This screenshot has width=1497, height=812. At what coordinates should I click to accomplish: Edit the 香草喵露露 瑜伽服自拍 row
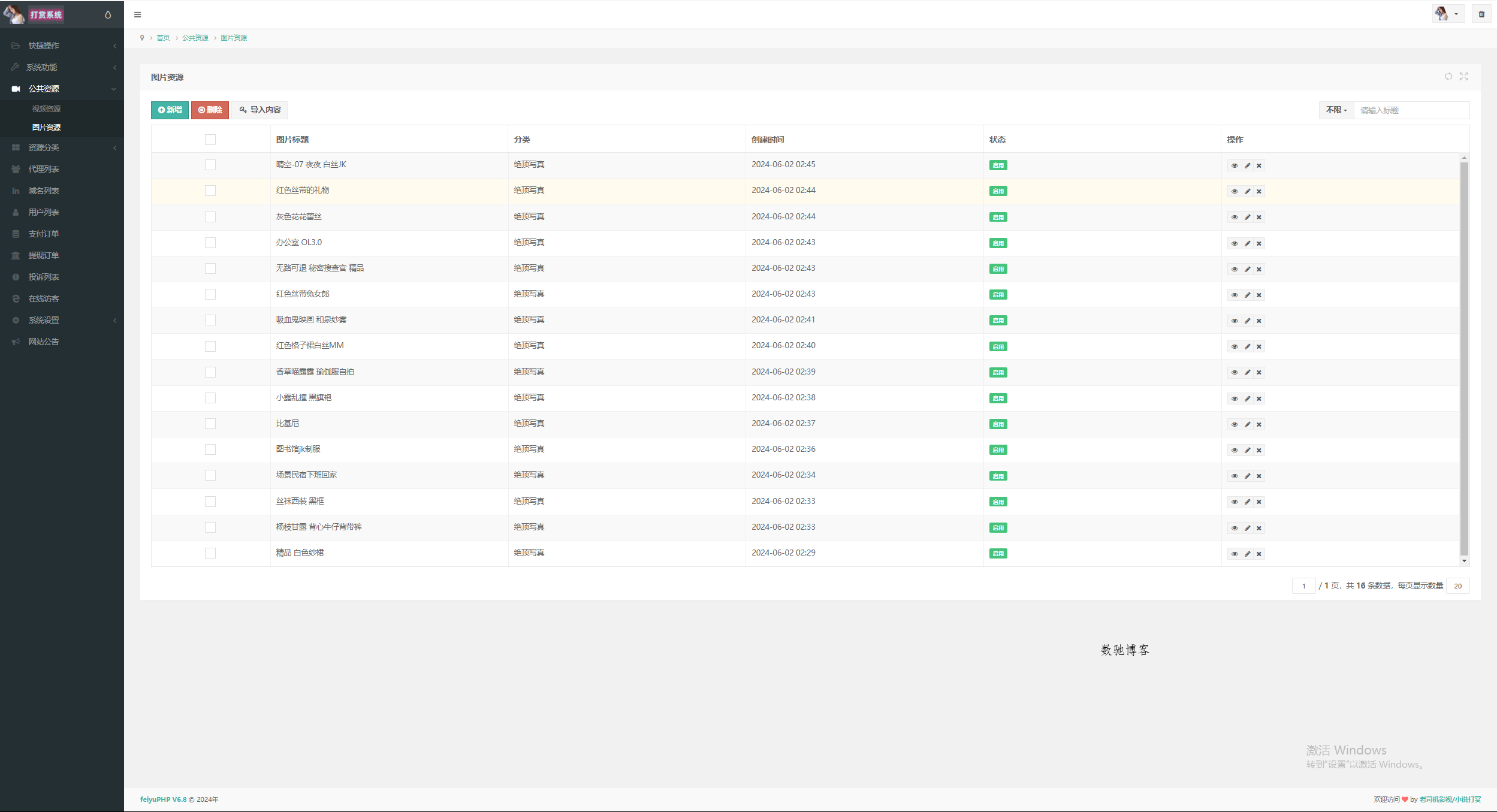click(1247, 372)
